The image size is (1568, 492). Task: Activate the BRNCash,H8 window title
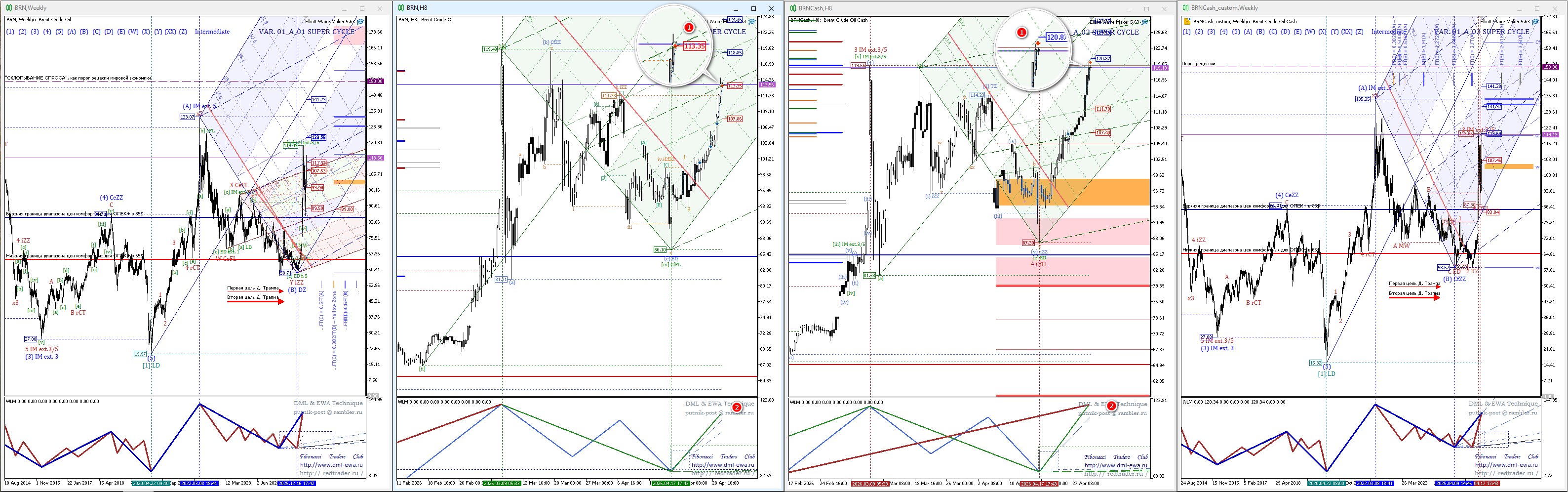[815, 8]
